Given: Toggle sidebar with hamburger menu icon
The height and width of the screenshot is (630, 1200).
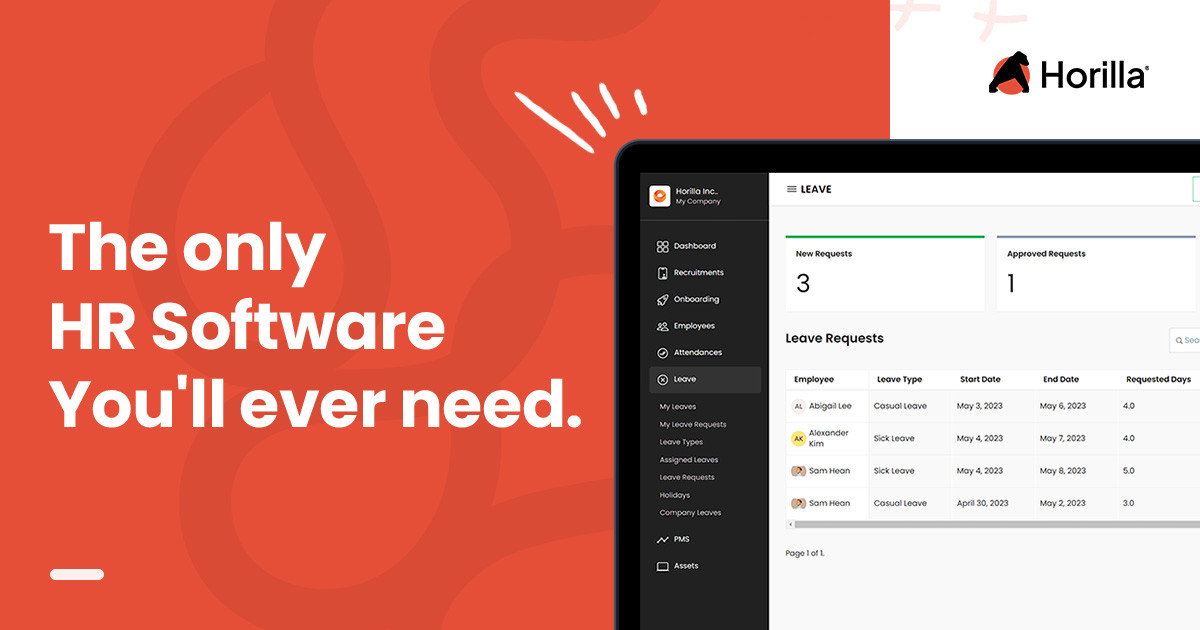Looking at the screenshot, I should tap(791, 189).
